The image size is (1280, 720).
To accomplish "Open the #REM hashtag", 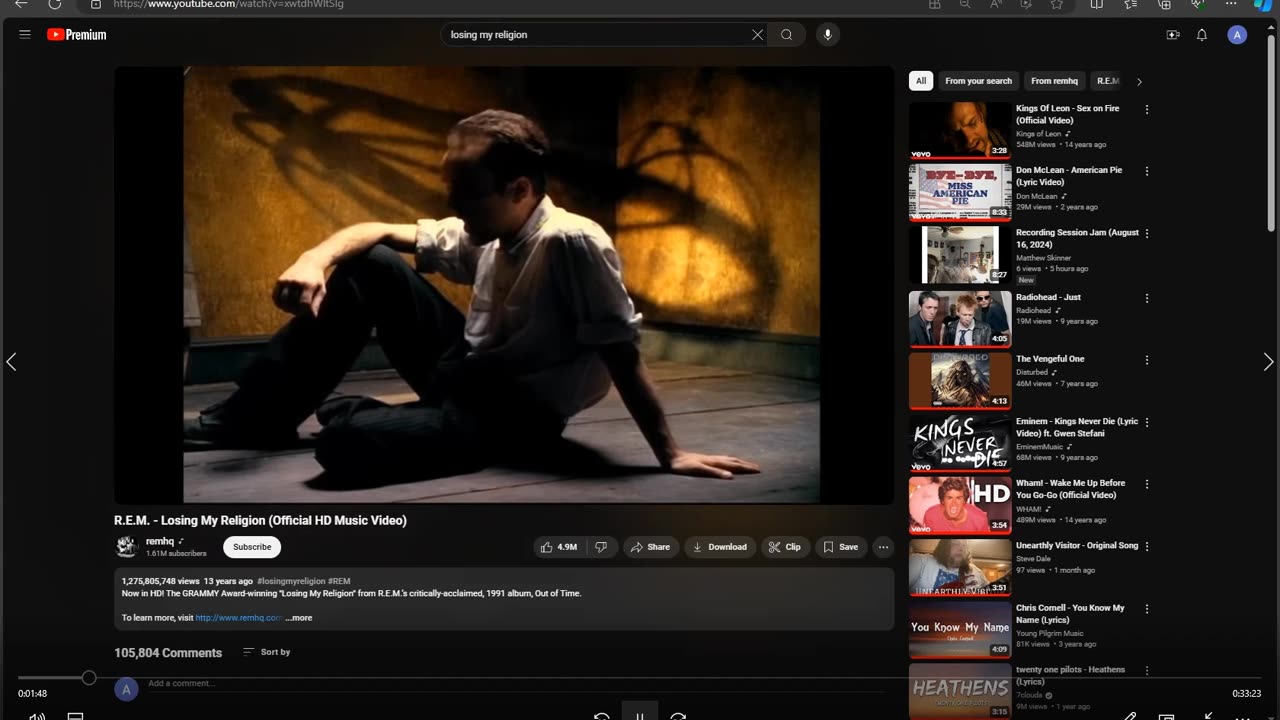I will point(339,581).
